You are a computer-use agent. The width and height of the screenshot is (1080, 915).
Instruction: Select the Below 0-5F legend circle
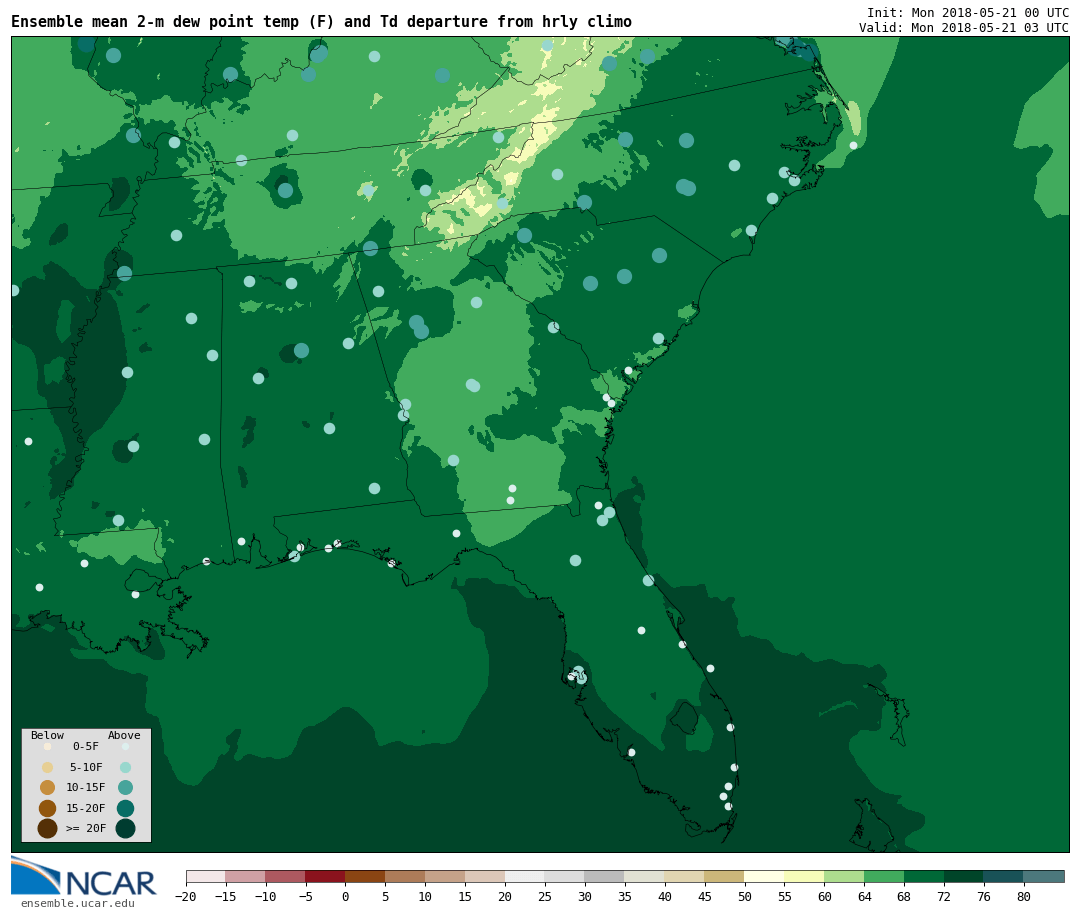click(x=48, y=746)
